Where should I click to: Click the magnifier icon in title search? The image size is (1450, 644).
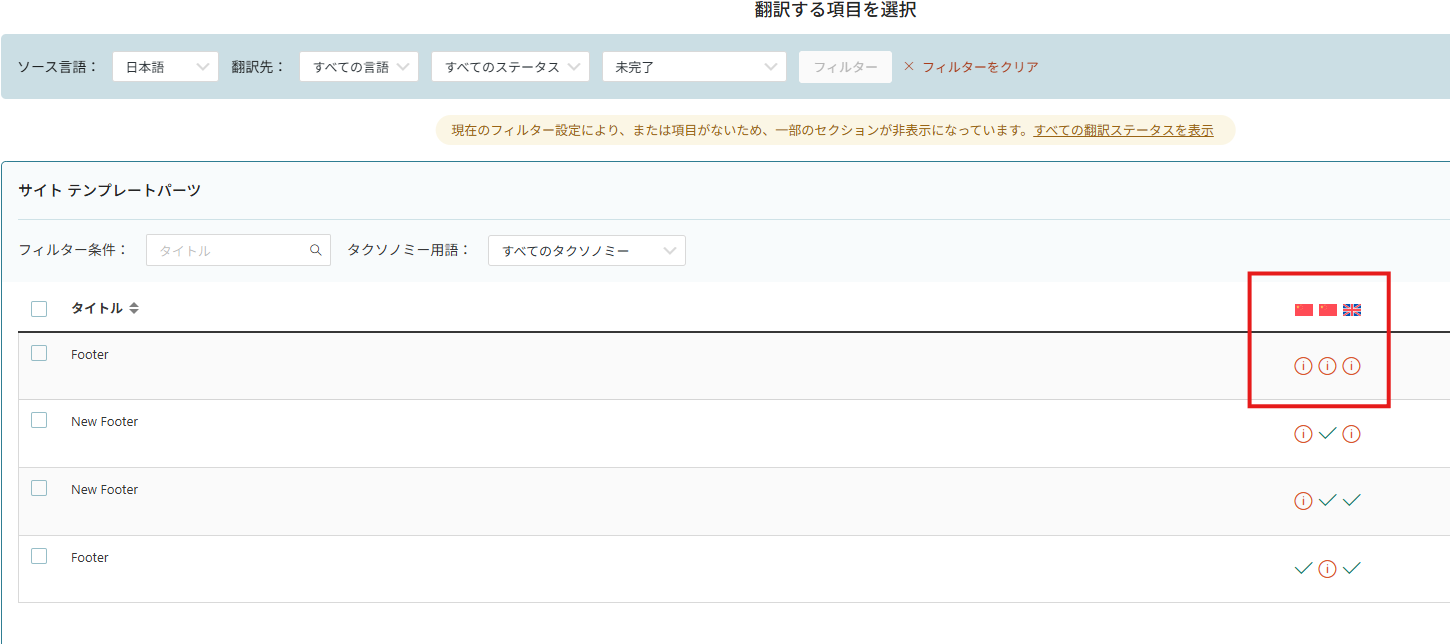coord(316,251)
